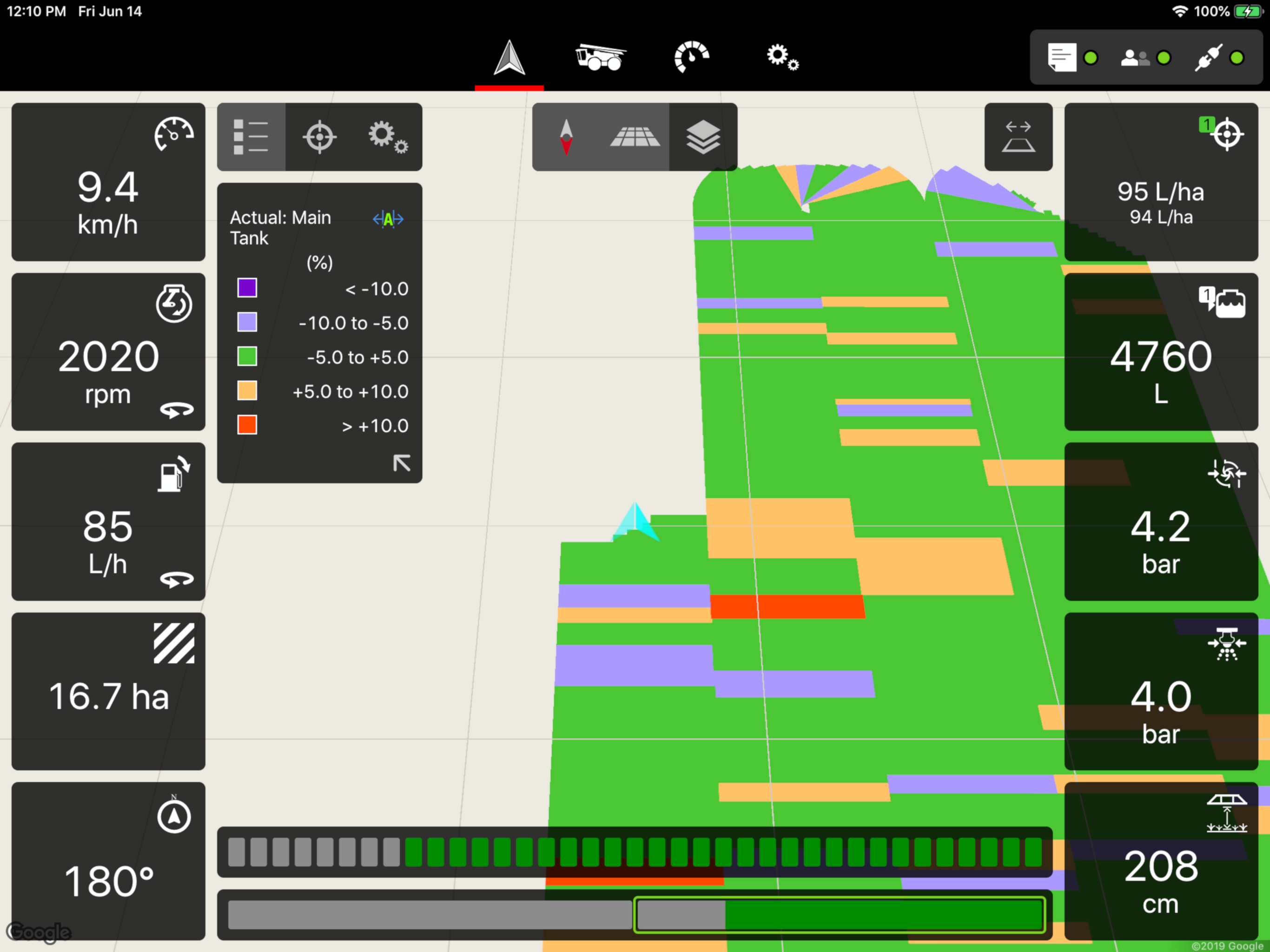Open the map panel settings gears

(388, 137)
